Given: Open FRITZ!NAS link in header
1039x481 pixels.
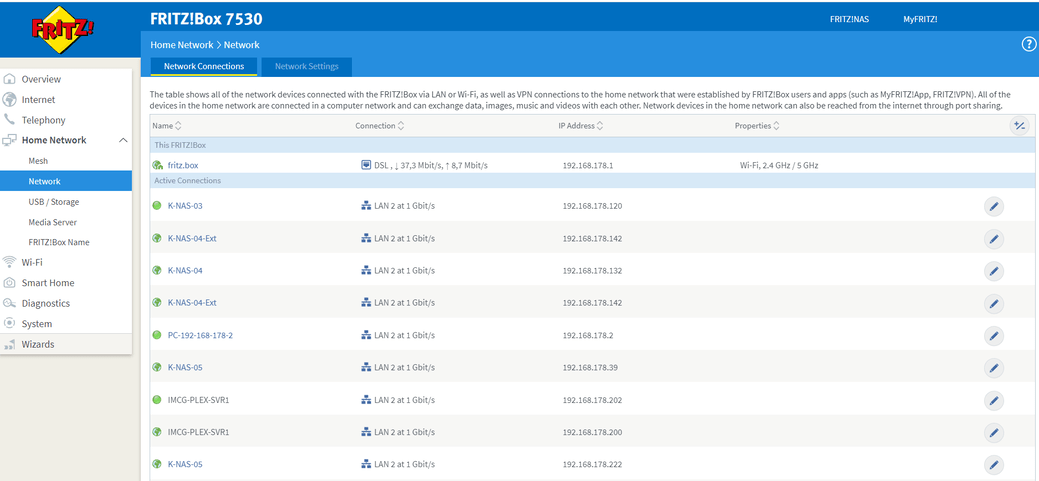Looking at the screenshot, I should pyautogui.click(x=849, y=19).
